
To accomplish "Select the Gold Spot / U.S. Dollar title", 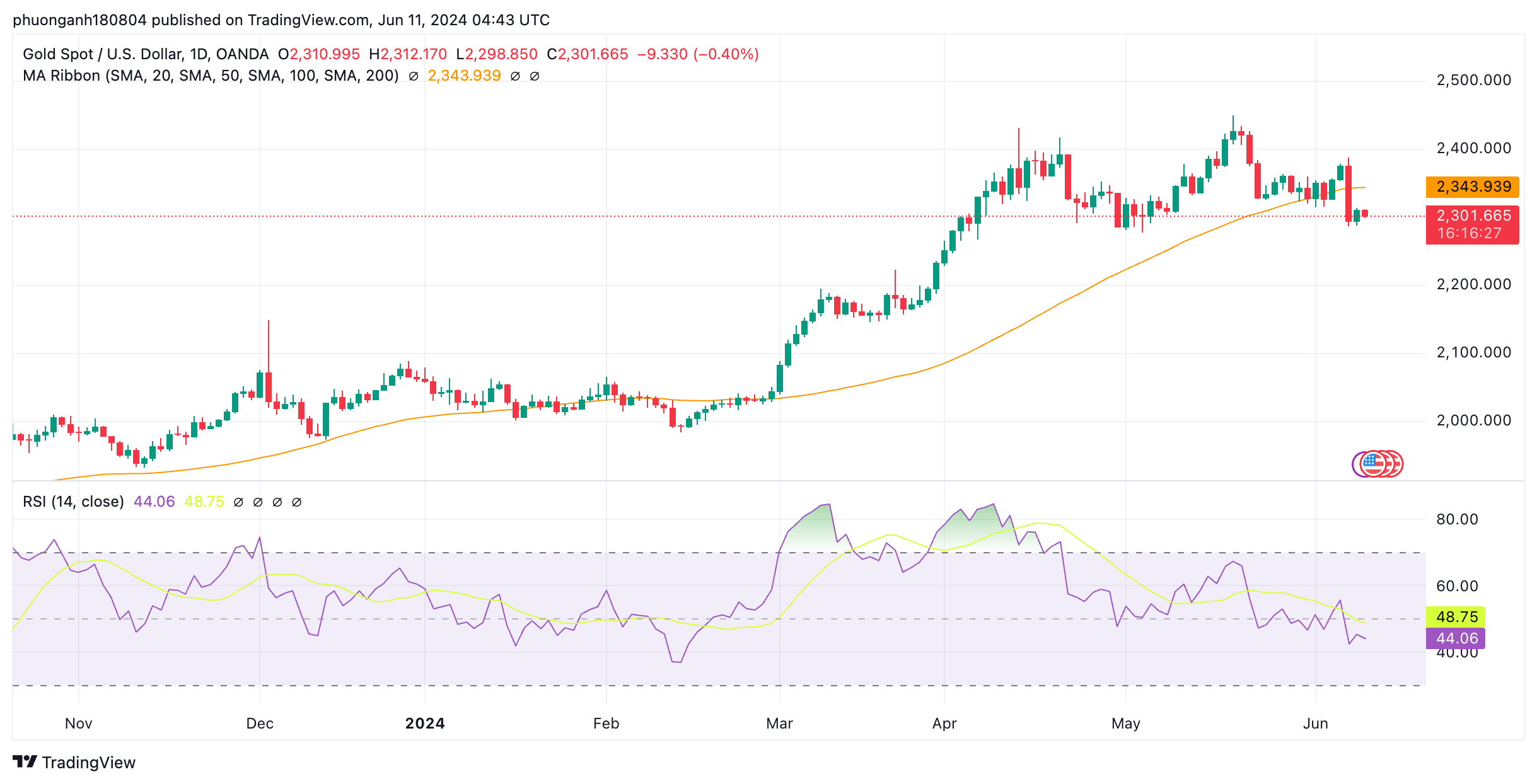I will click(146, 54).
